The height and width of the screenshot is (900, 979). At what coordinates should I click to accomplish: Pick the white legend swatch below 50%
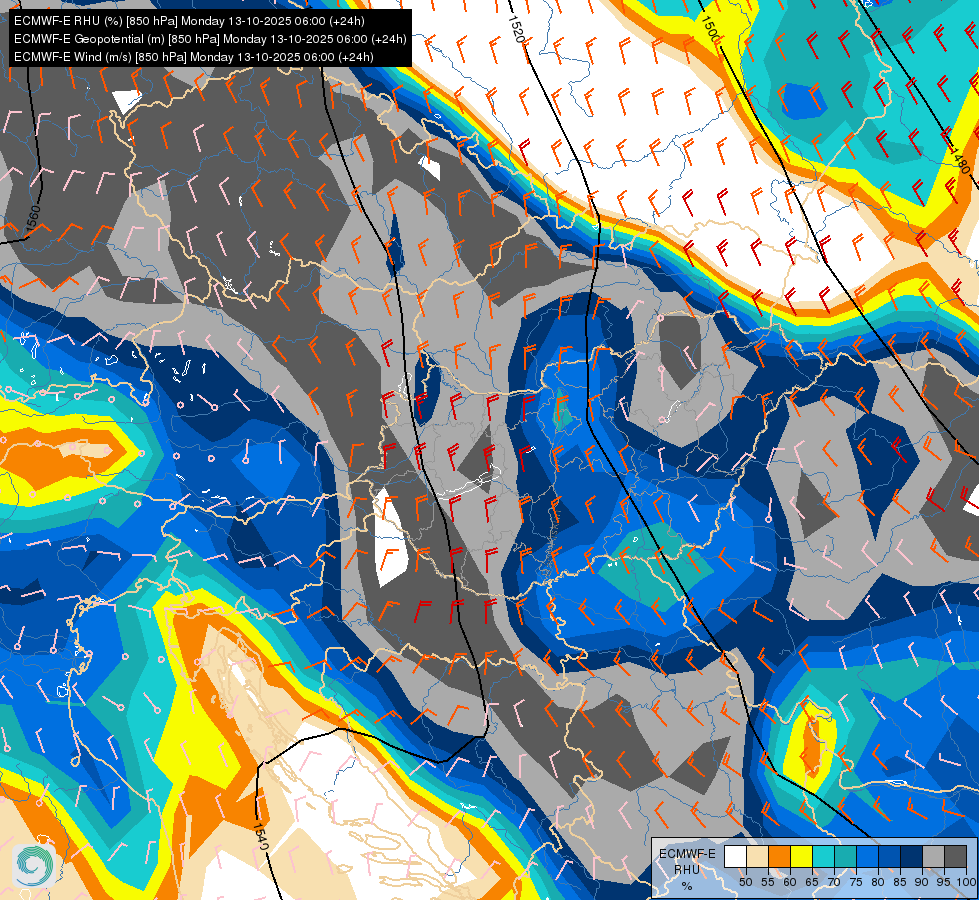point(735,856)
